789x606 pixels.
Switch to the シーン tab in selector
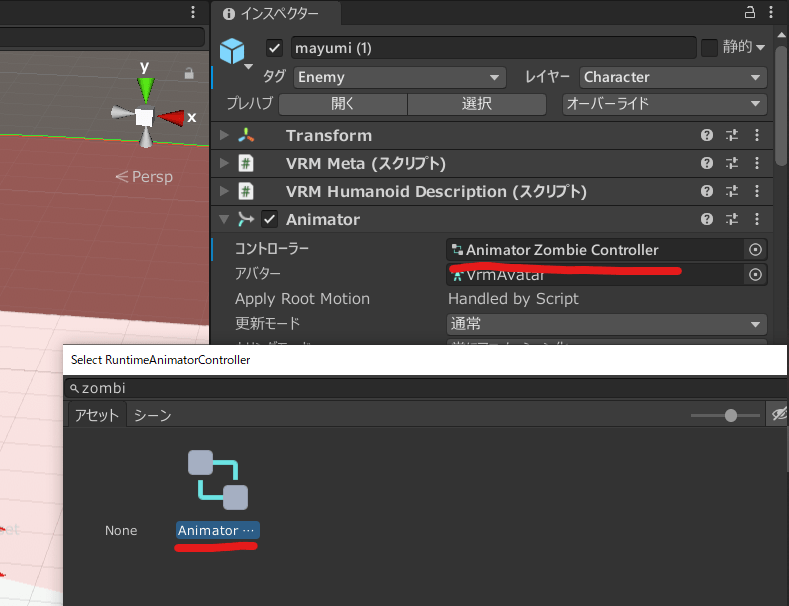[152, 416]
